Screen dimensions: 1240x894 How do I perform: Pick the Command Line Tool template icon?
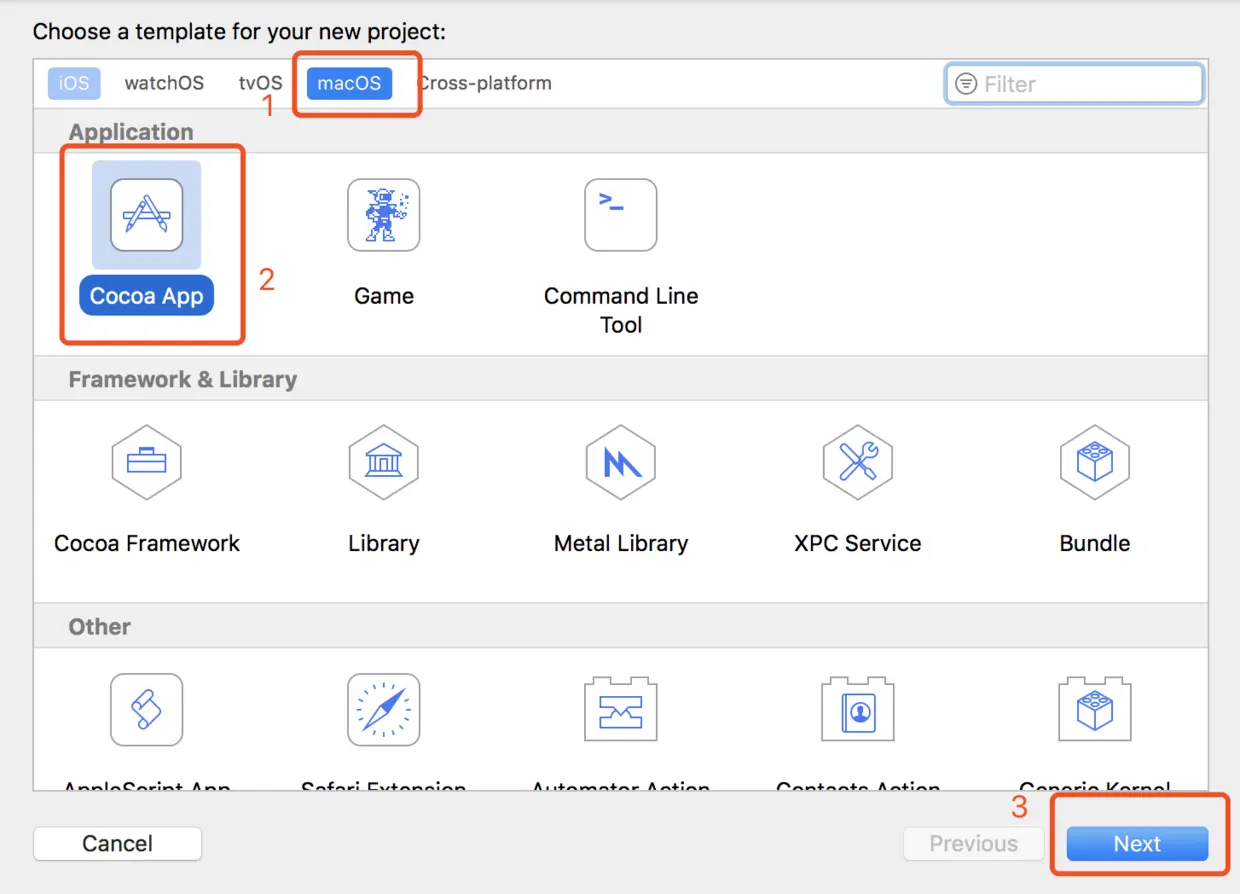(x=621, y=215)
